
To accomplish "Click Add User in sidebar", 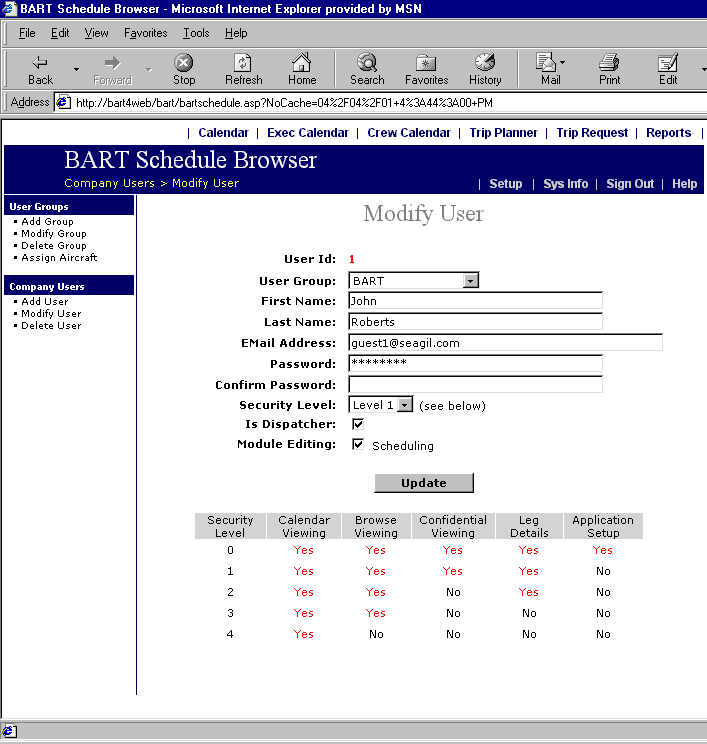I will click(x=45, y=301).
